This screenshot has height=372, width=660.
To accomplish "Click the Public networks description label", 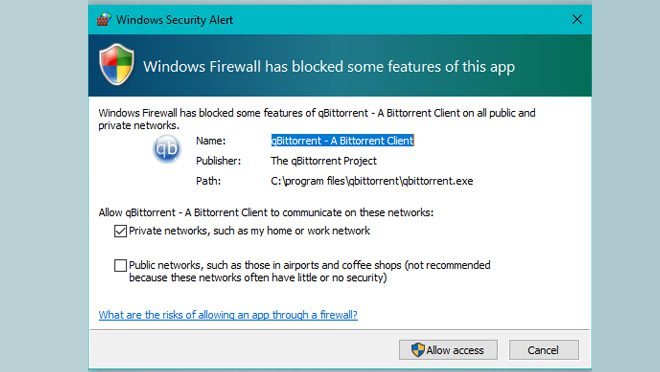I will pos(309,271).
